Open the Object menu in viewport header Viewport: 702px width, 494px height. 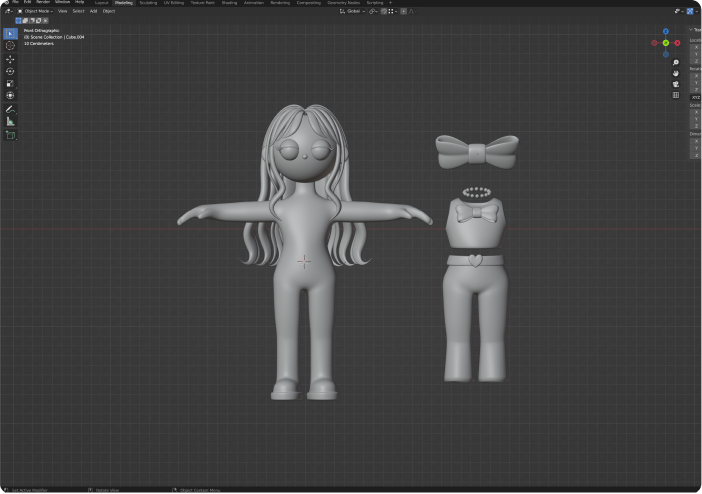[x=109, y=11]
